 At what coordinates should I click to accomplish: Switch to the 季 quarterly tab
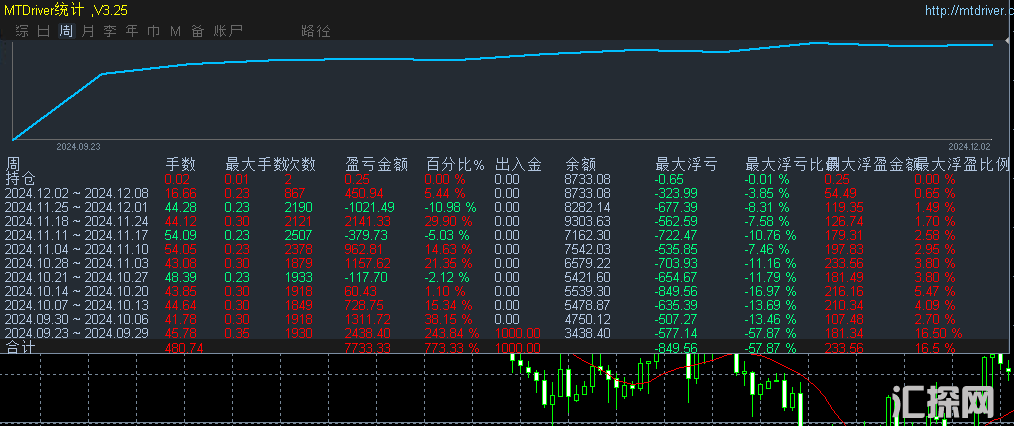point(110,31)
